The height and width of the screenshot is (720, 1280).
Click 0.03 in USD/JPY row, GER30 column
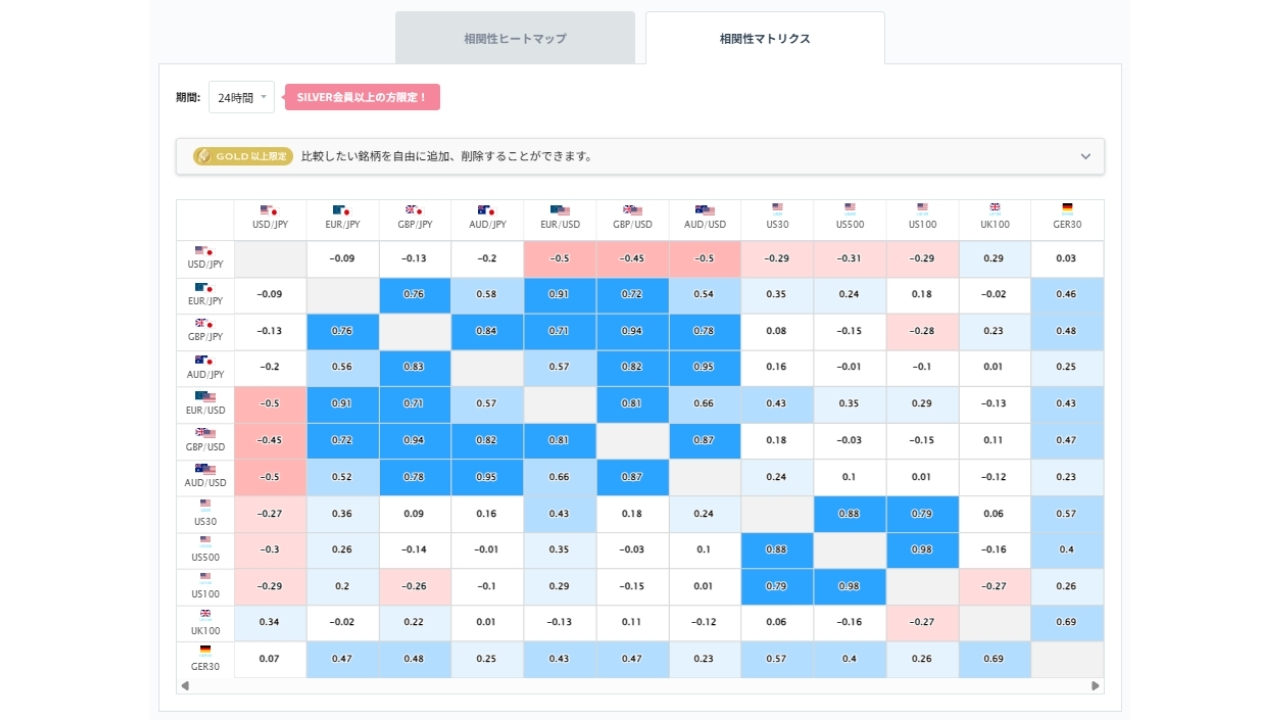1067,259
